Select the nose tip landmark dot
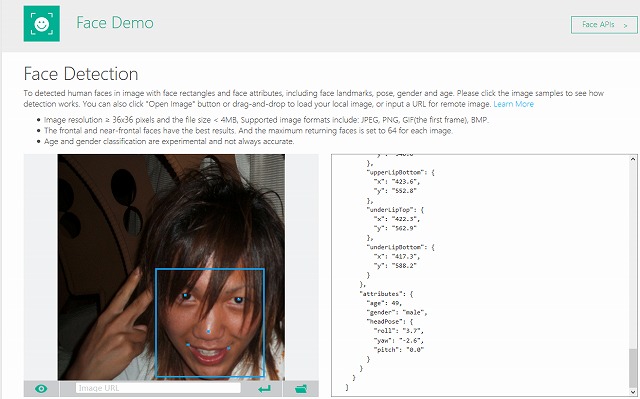The width and height of the screenshot is (640, 399). click(209, 332)
